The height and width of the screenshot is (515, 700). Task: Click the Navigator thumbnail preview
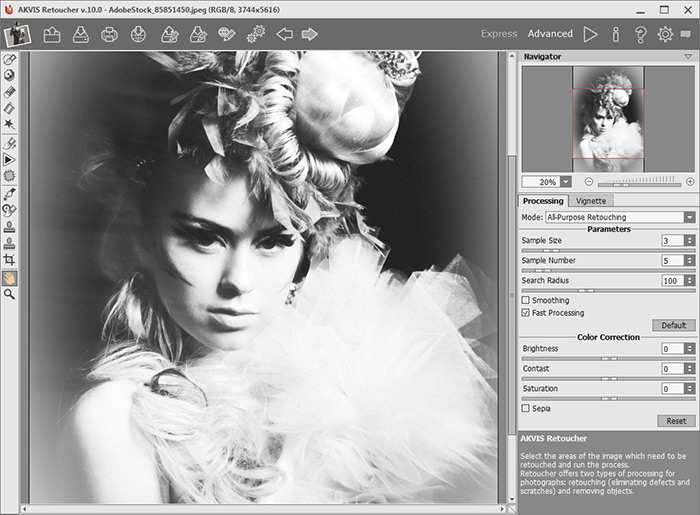[x=608, y=119]
